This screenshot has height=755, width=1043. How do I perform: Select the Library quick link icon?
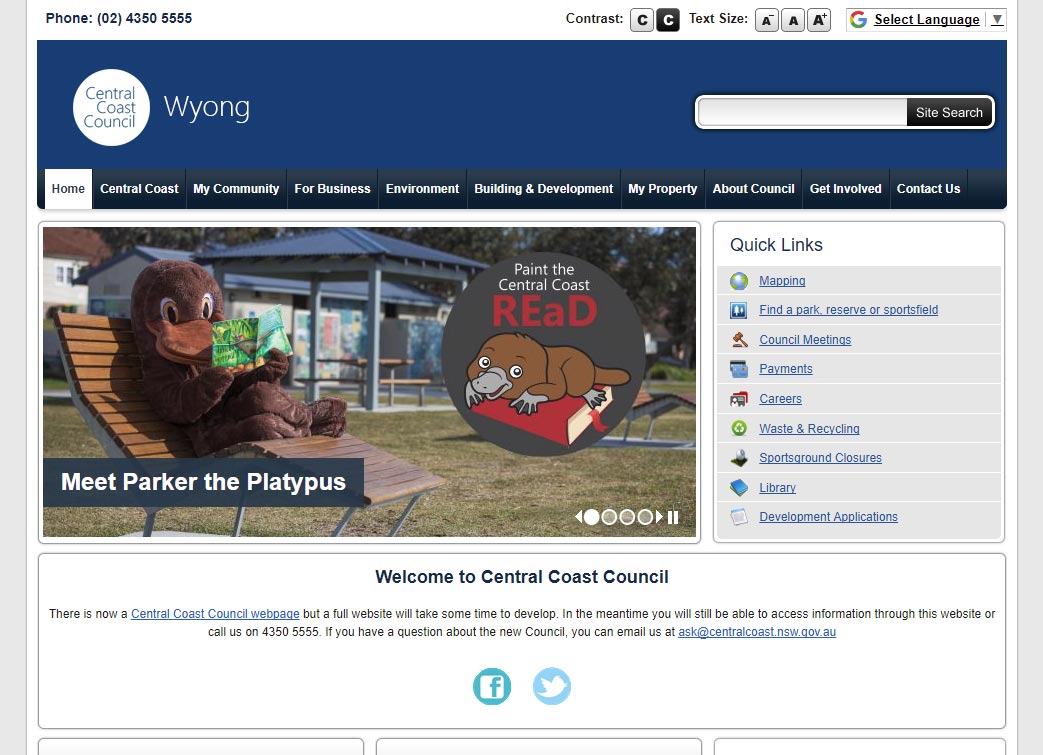coord(738,487)
